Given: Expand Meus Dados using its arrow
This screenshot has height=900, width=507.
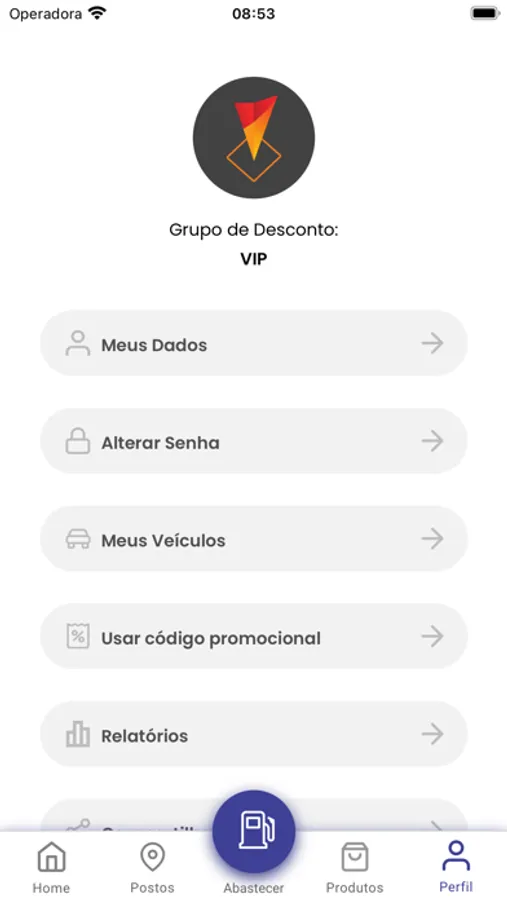Looking at the screenshot, I should [432, 343].
